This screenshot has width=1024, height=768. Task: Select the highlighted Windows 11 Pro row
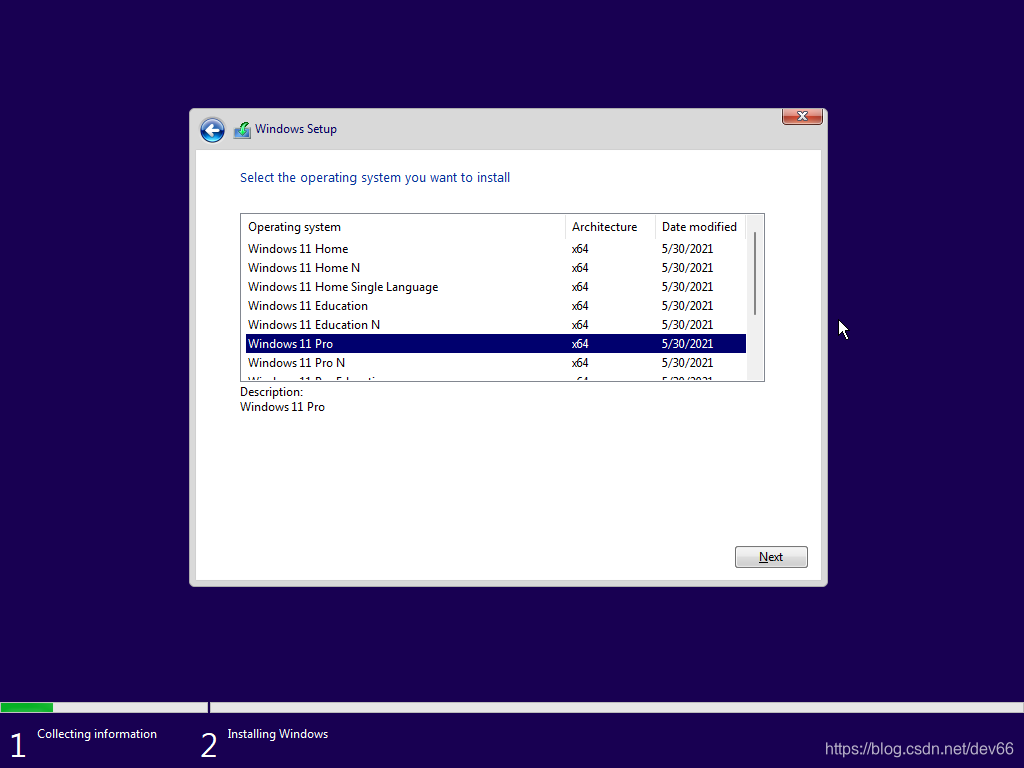pos(496,344)
